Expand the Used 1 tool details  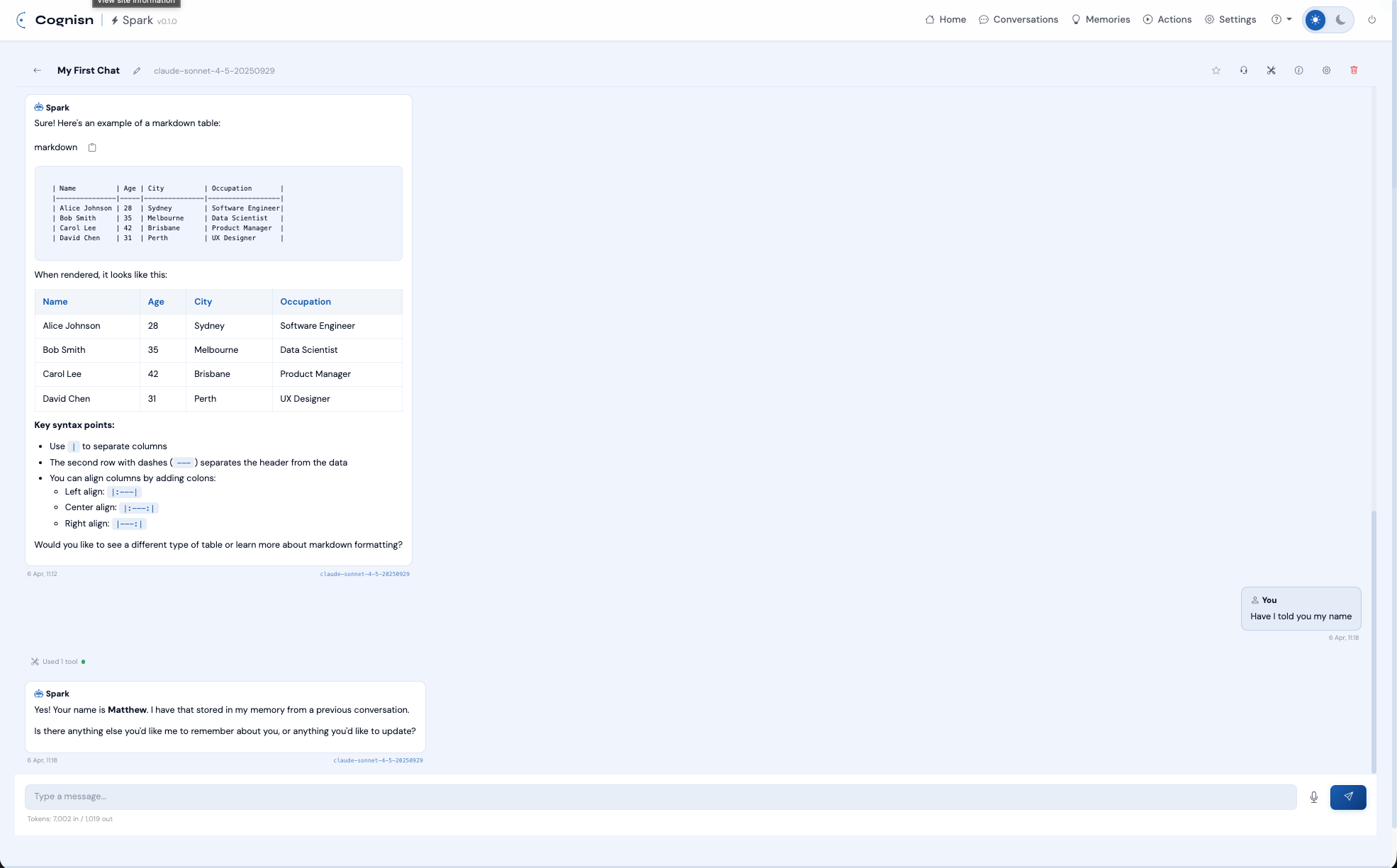[58, 661]
